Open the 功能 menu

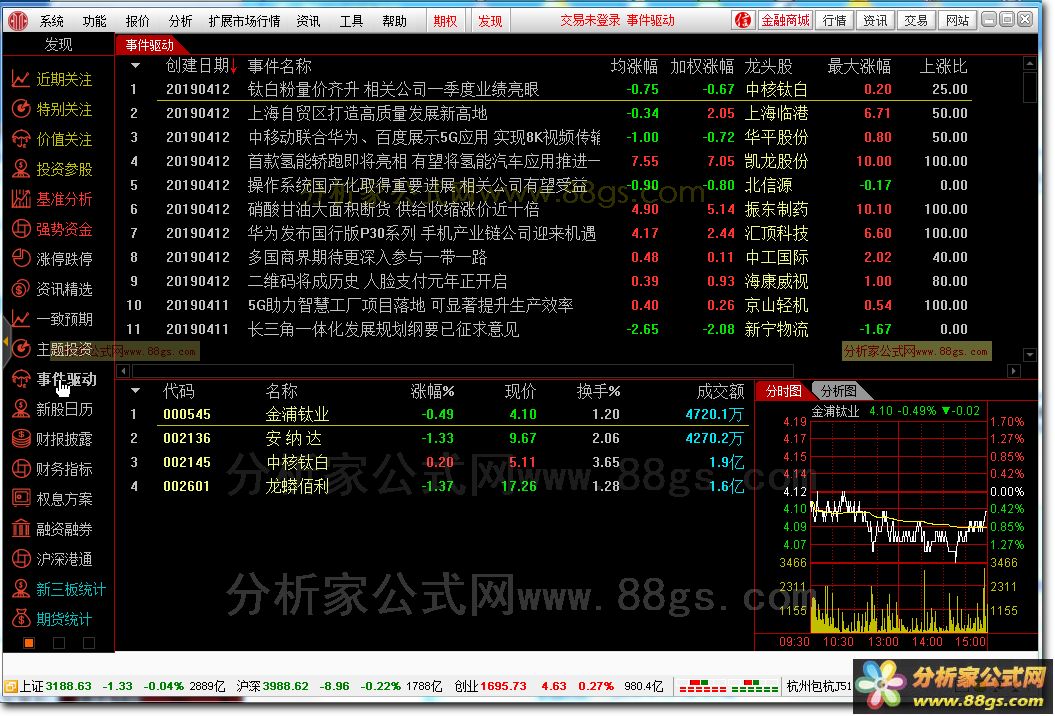94,22
